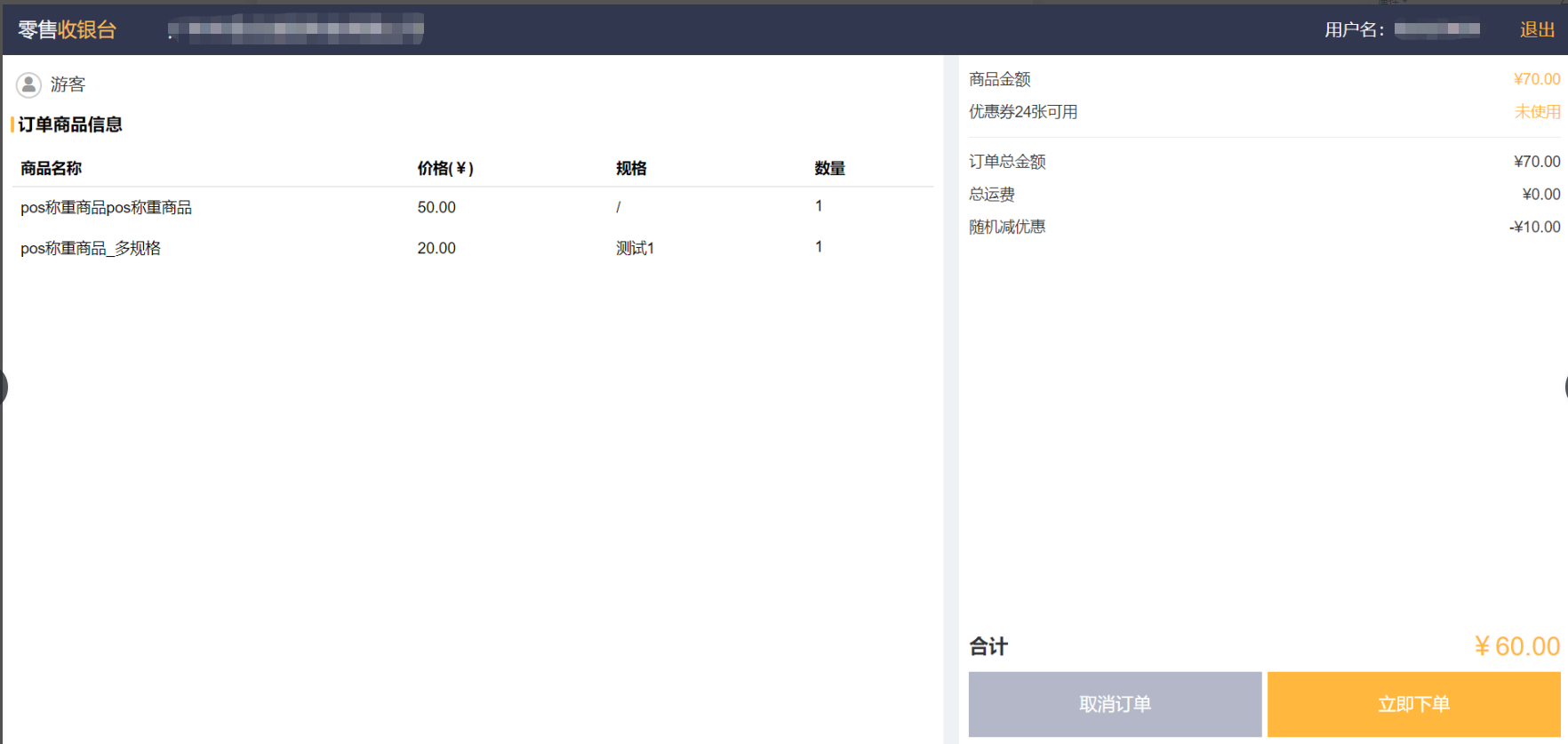This screenshot has width=1568, height=744.
Task: Click the 规格 column header
Action: (631, 169)
